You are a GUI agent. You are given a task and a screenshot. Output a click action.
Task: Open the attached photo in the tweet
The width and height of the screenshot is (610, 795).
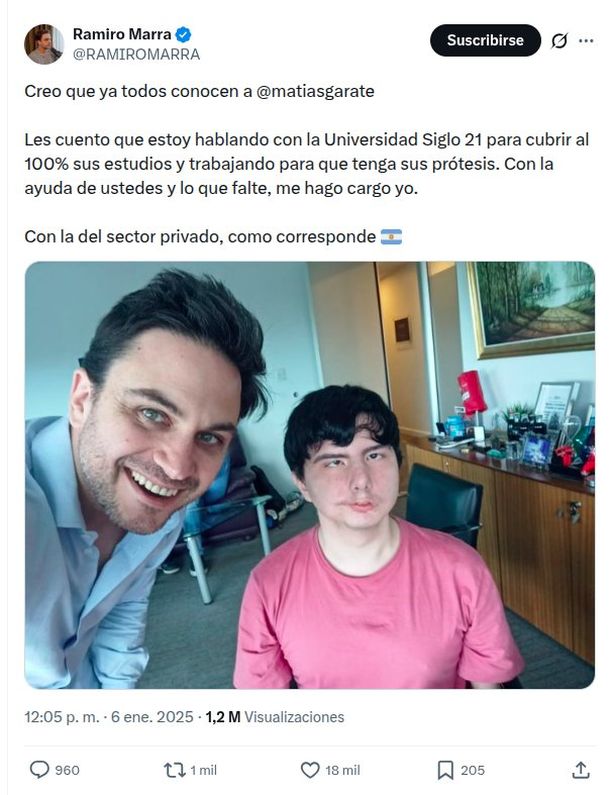(309, 475)
